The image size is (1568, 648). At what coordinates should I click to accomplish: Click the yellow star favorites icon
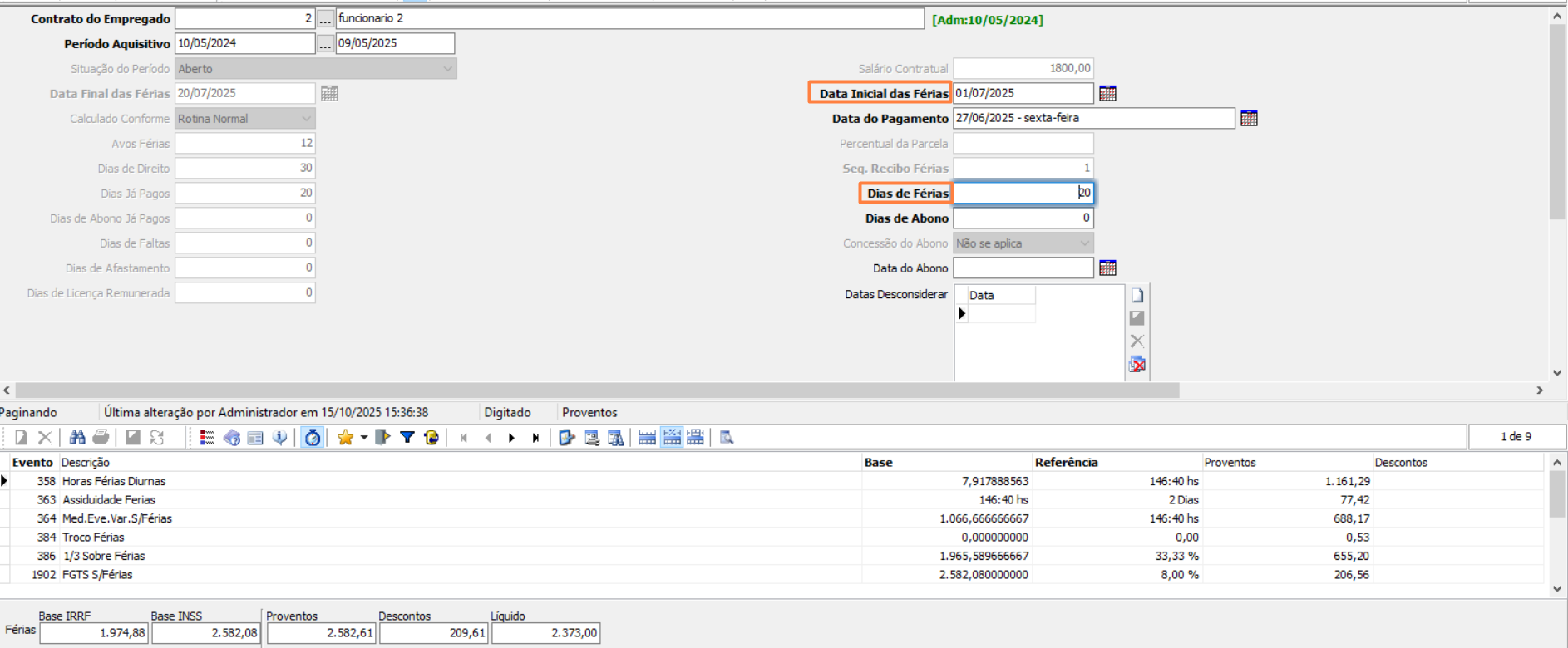click(345, 438)
